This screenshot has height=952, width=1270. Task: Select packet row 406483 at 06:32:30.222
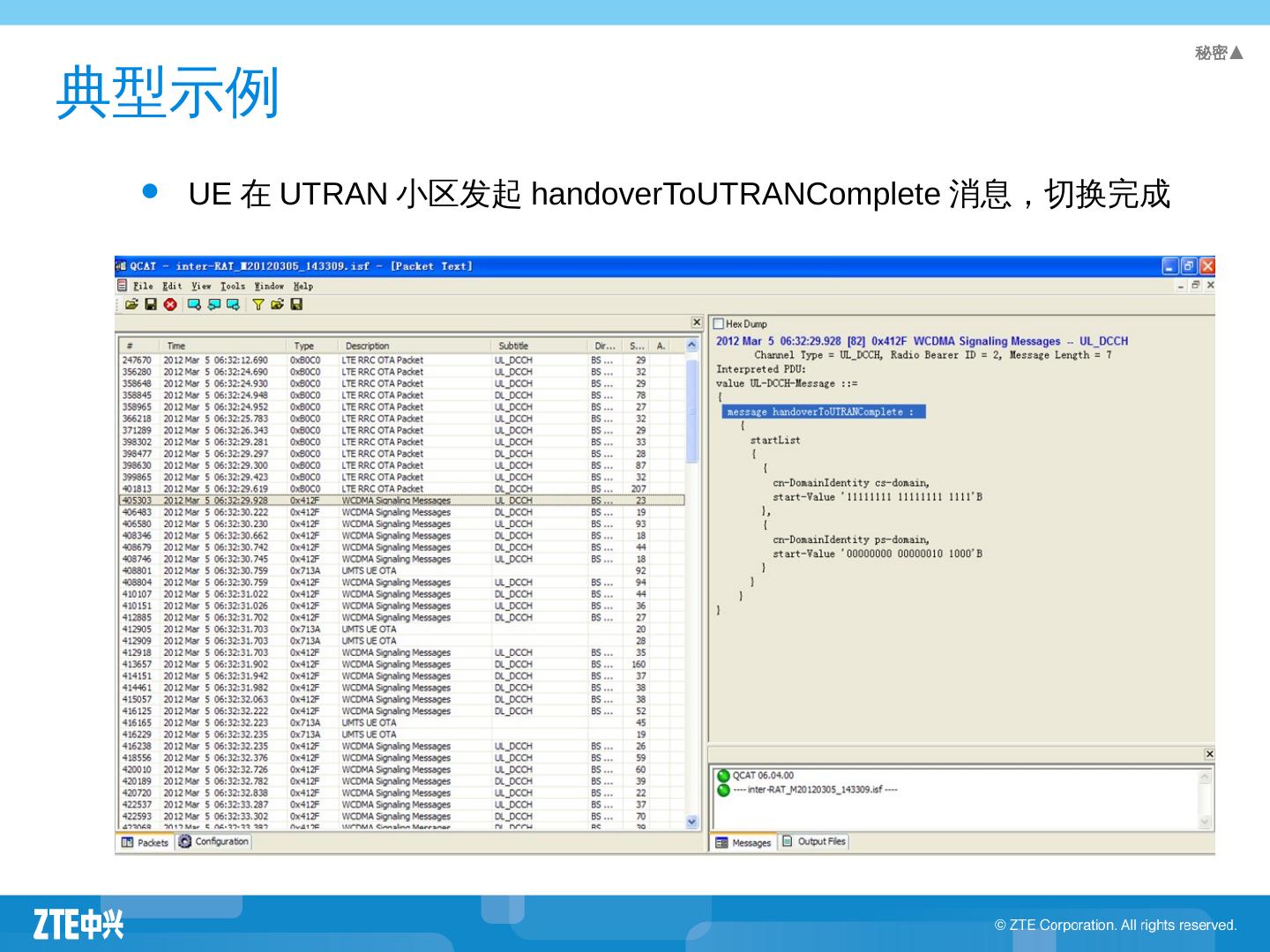[x=401, y=512]
